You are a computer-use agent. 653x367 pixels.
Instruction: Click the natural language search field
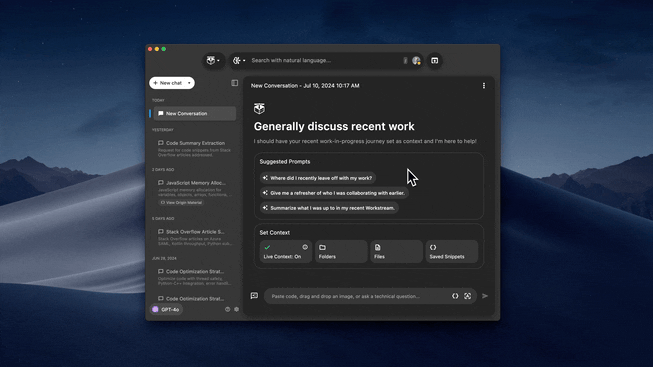click(325, 60)
